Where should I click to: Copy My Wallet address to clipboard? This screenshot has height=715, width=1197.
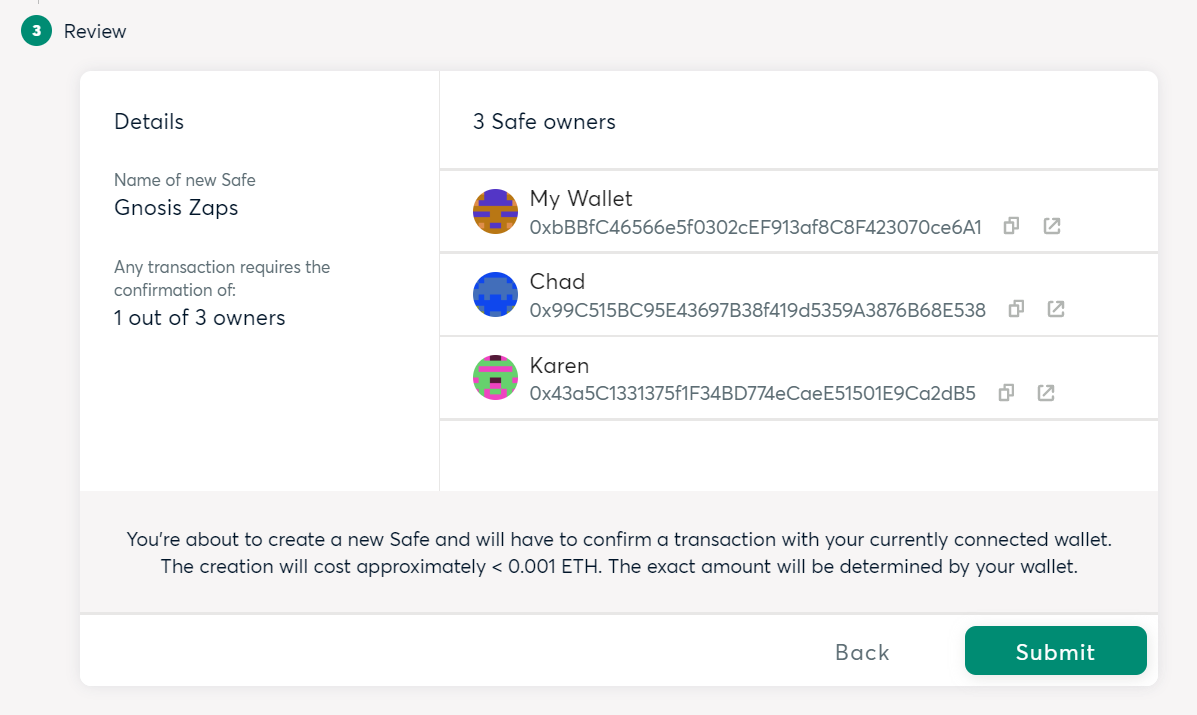coord(1011,226)
